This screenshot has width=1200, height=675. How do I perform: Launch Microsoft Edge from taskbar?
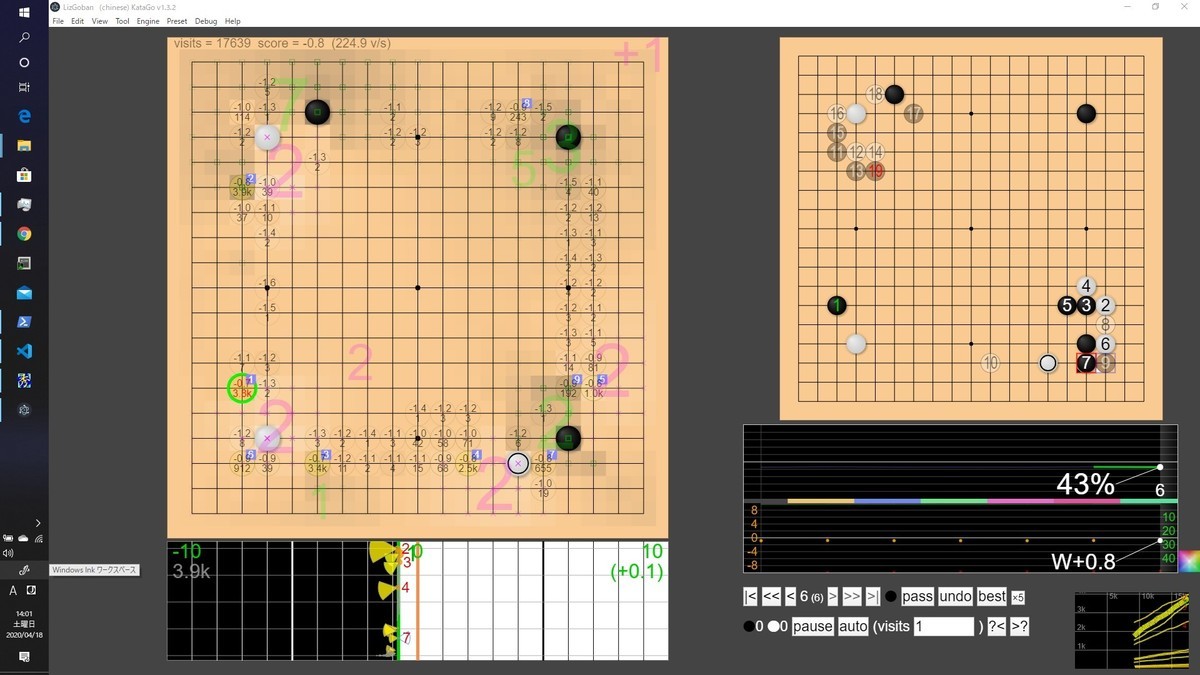pos(24,116)
